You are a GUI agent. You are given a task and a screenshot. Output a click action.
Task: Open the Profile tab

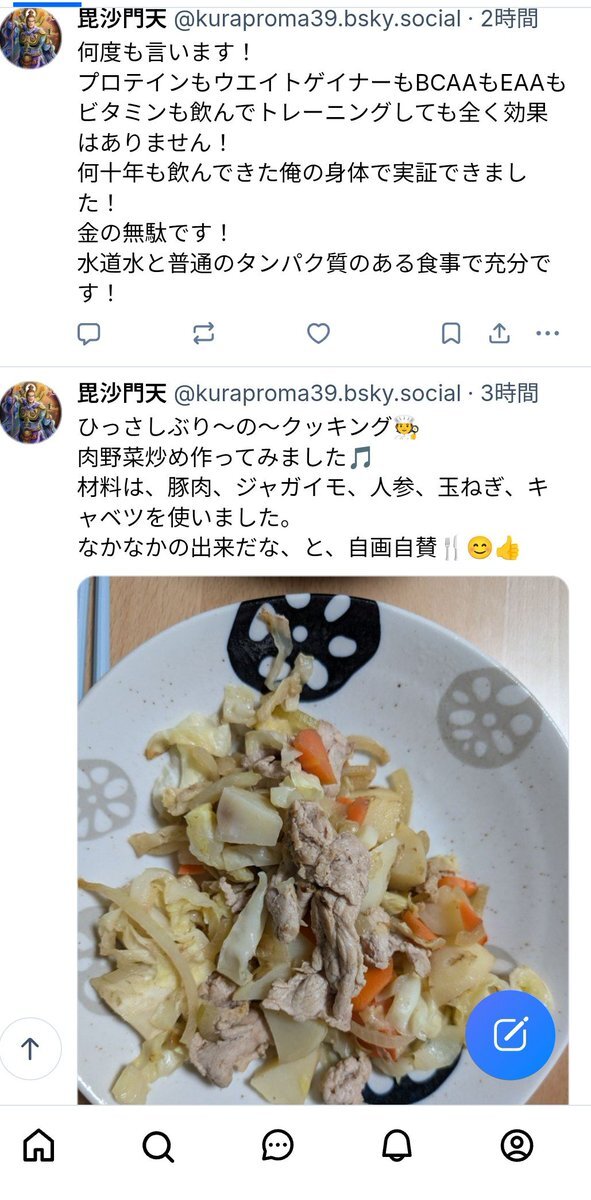click(x=516, y=1145)
